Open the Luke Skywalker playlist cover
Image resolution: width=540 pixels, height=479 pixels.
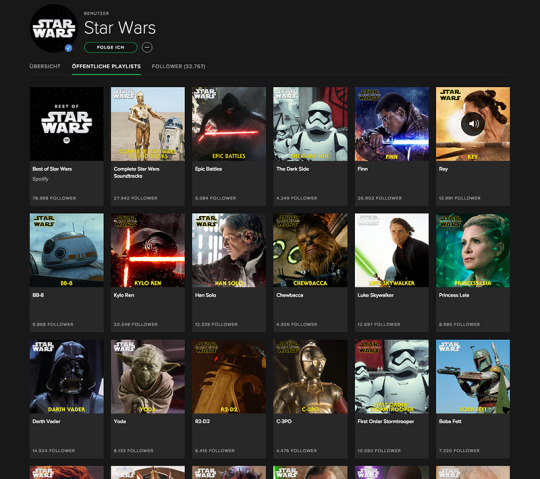[x=392, y=250]
